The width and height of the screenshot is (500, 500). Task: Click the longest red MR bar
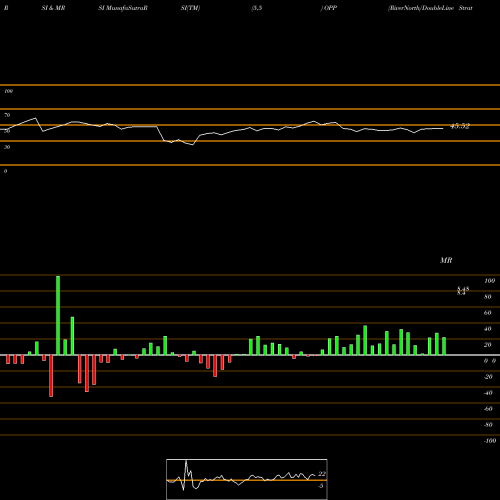pos(51,376)
